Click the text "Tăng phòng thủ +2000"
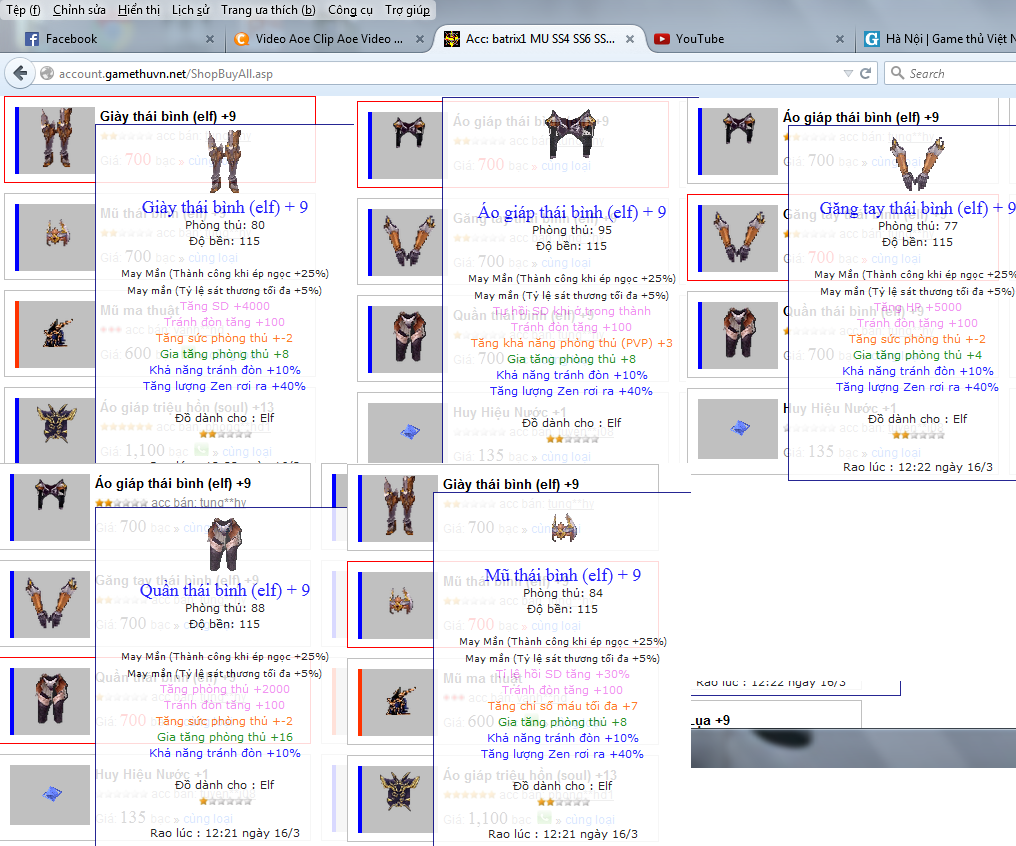This screenshot has width=1016, height=846. tap(225, 689)
